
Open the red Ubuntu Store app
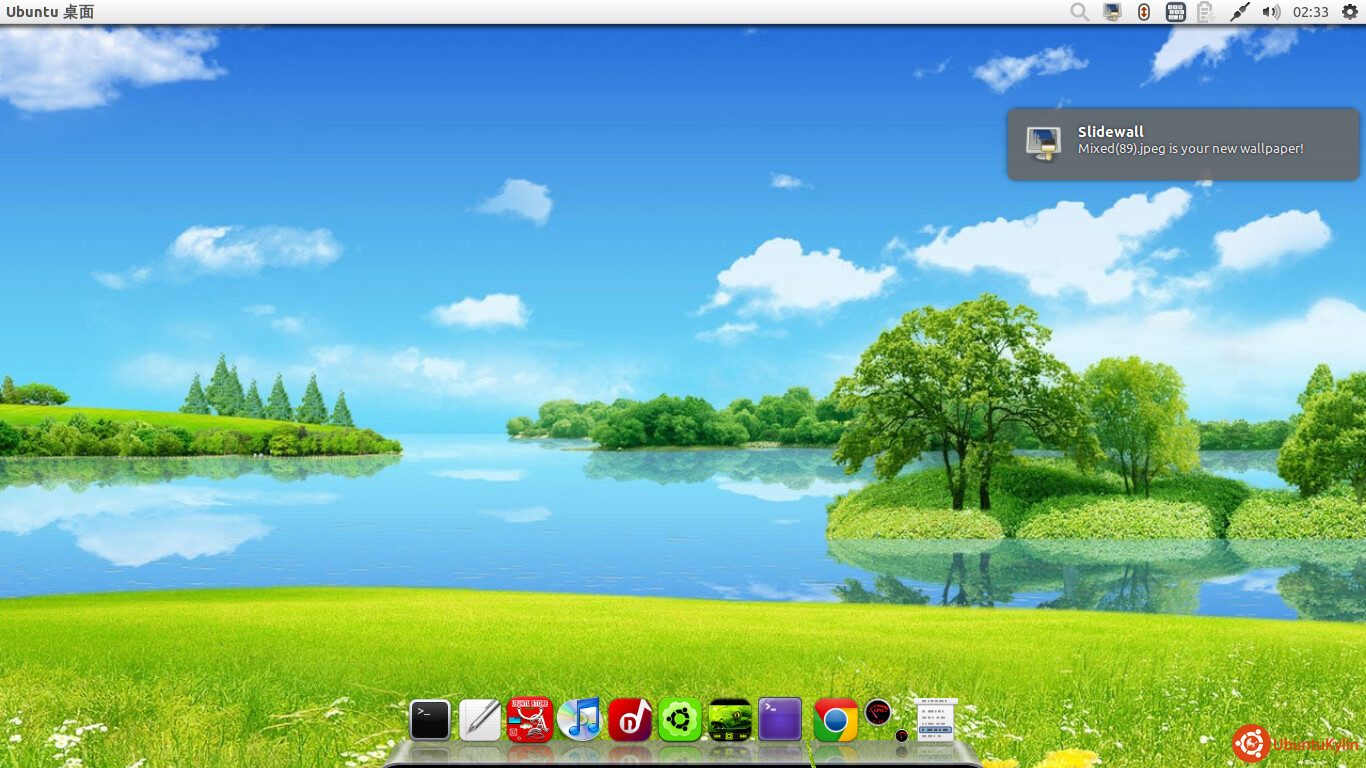click(530, 719)
